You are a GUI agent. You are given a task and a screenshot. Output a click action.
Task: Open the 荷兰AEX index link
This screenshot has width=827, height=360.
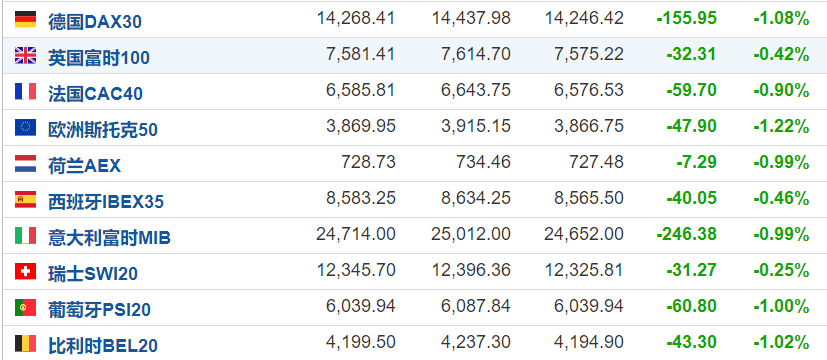coord(84,166)
